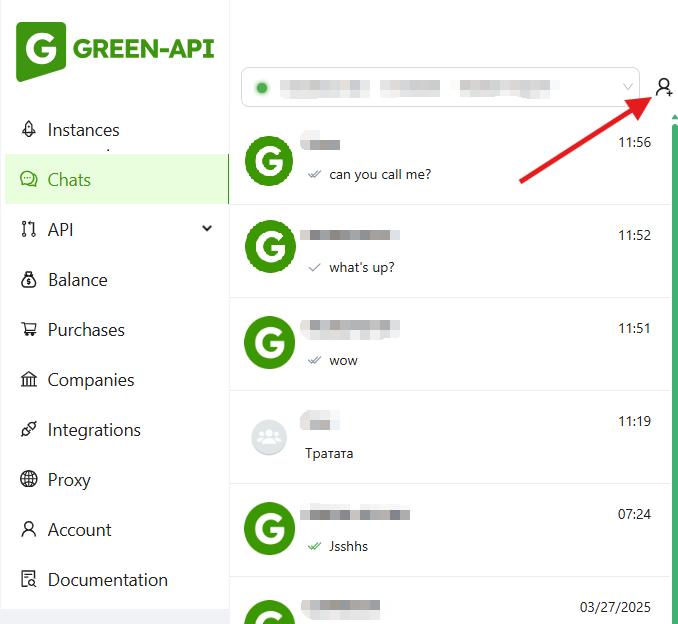Click the Instances rocket icon
Image resolution: width=678 pixels, height=624 pixels.
pos(29,130)
